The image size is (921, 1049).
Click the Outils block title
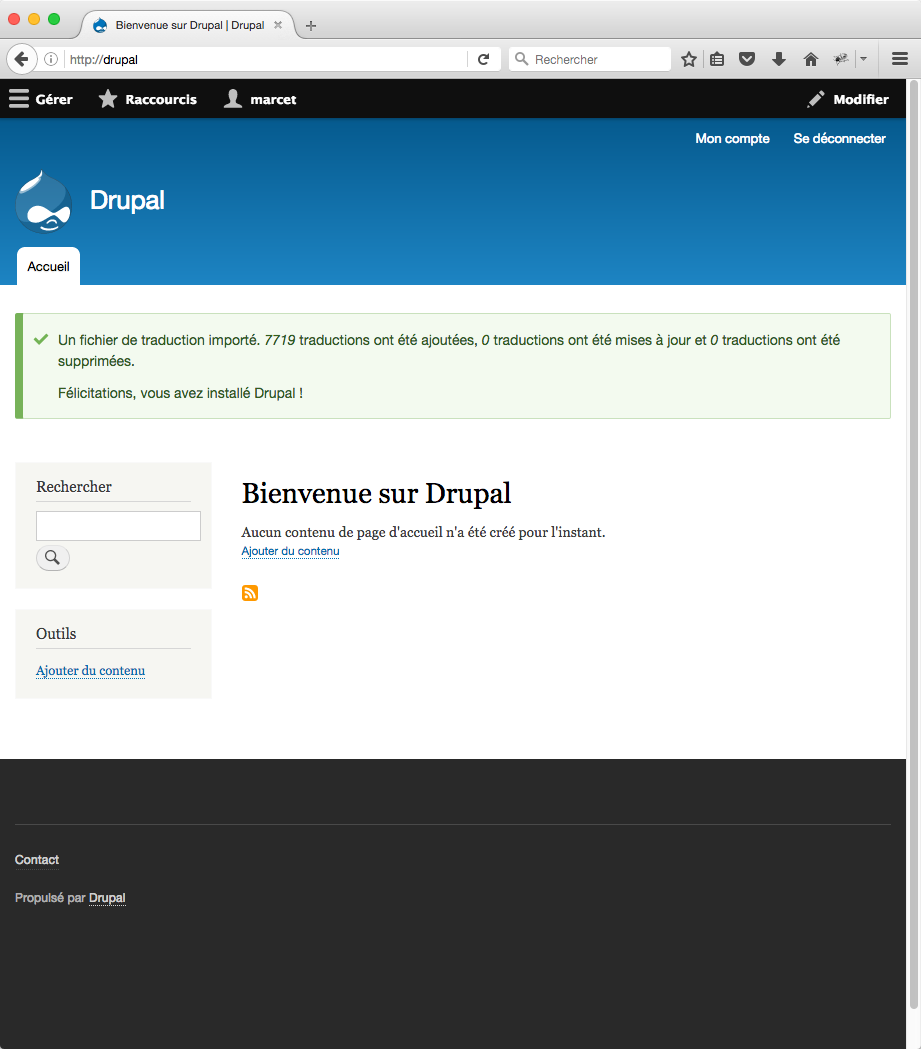(x=56, y=634)
